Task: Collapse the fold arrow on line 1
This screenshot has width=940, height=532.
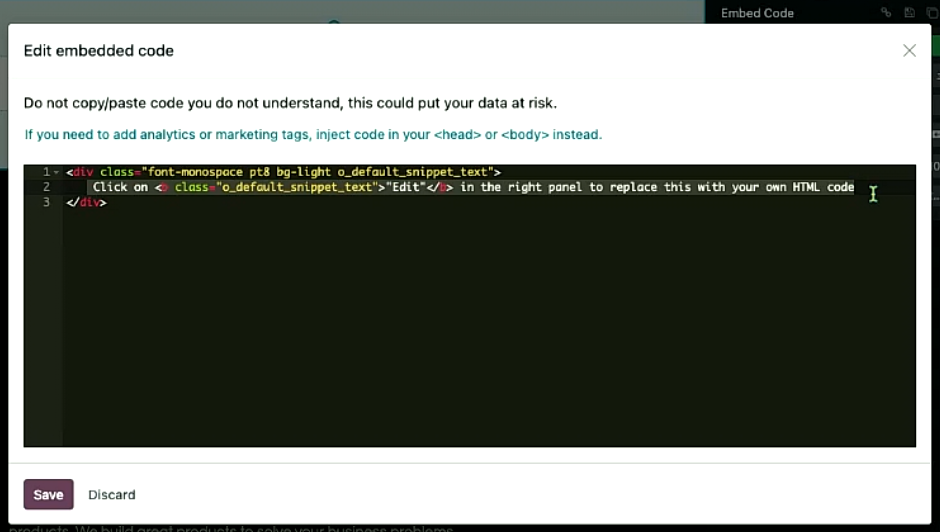Action: (56, 172)
